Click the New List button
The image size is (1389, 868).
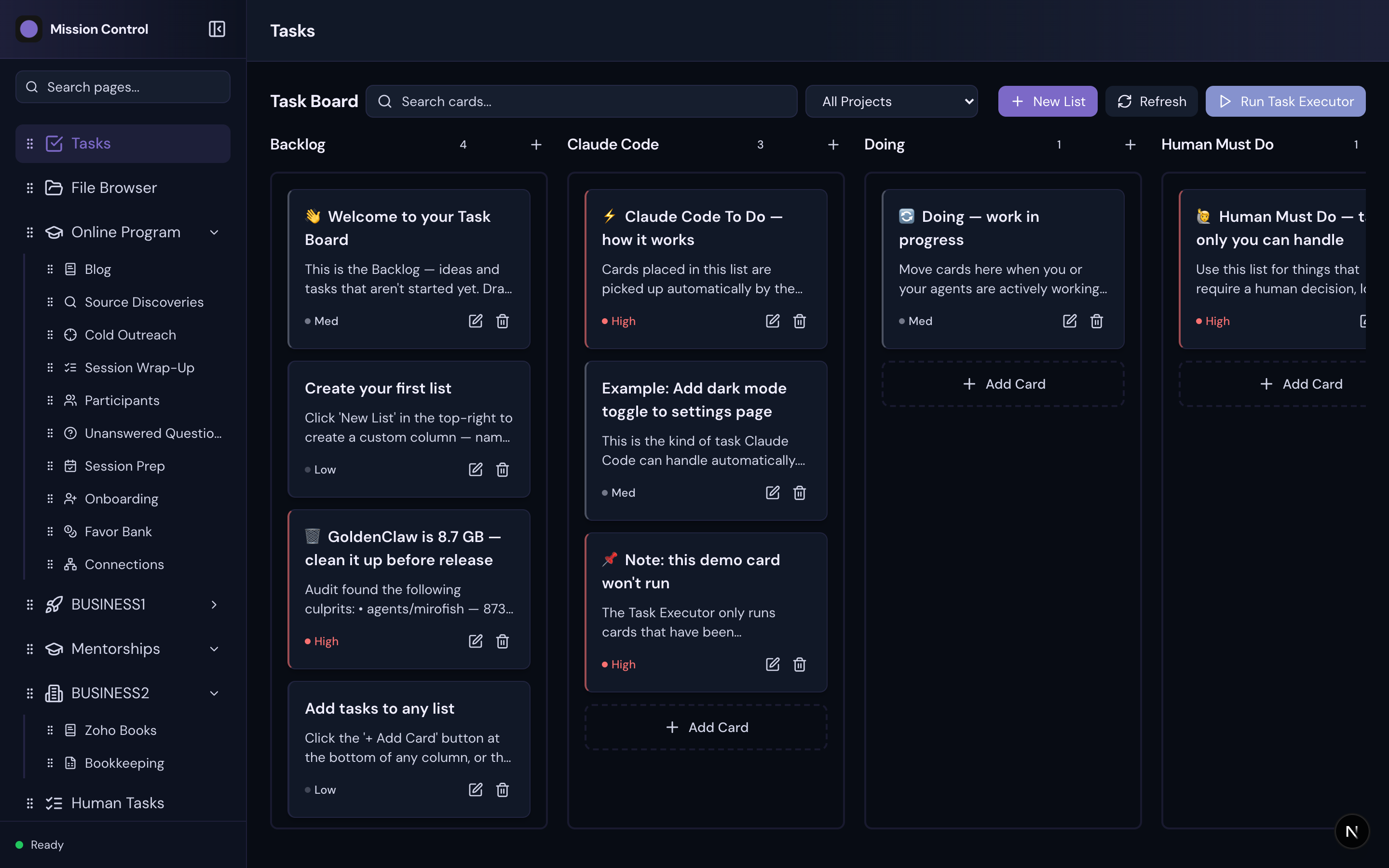coord(1047,101)
